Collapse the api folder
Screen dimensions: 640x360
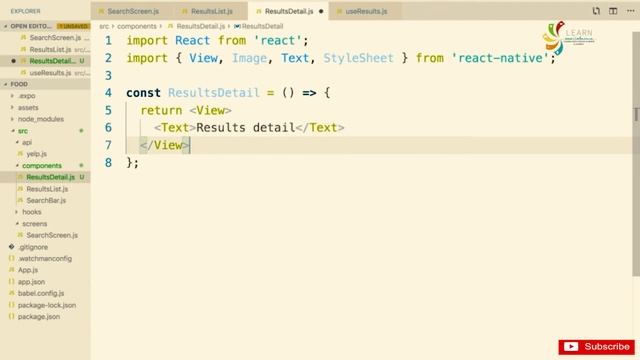click(27, 142)
